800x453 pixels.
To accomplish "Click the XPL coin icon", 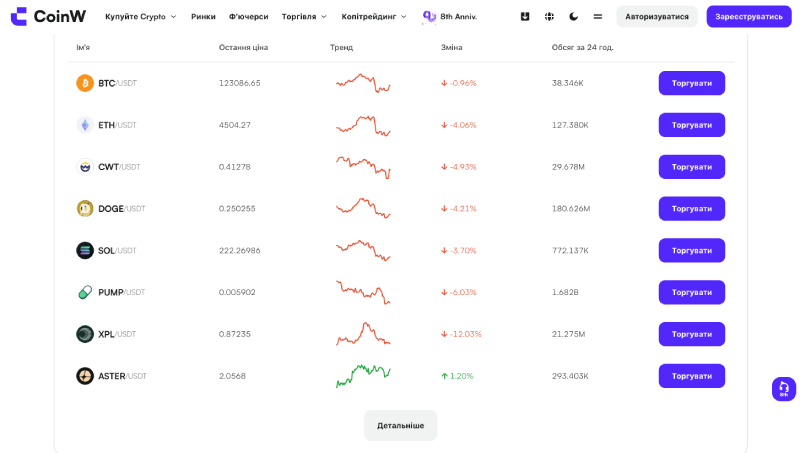I will pos(85,334).
